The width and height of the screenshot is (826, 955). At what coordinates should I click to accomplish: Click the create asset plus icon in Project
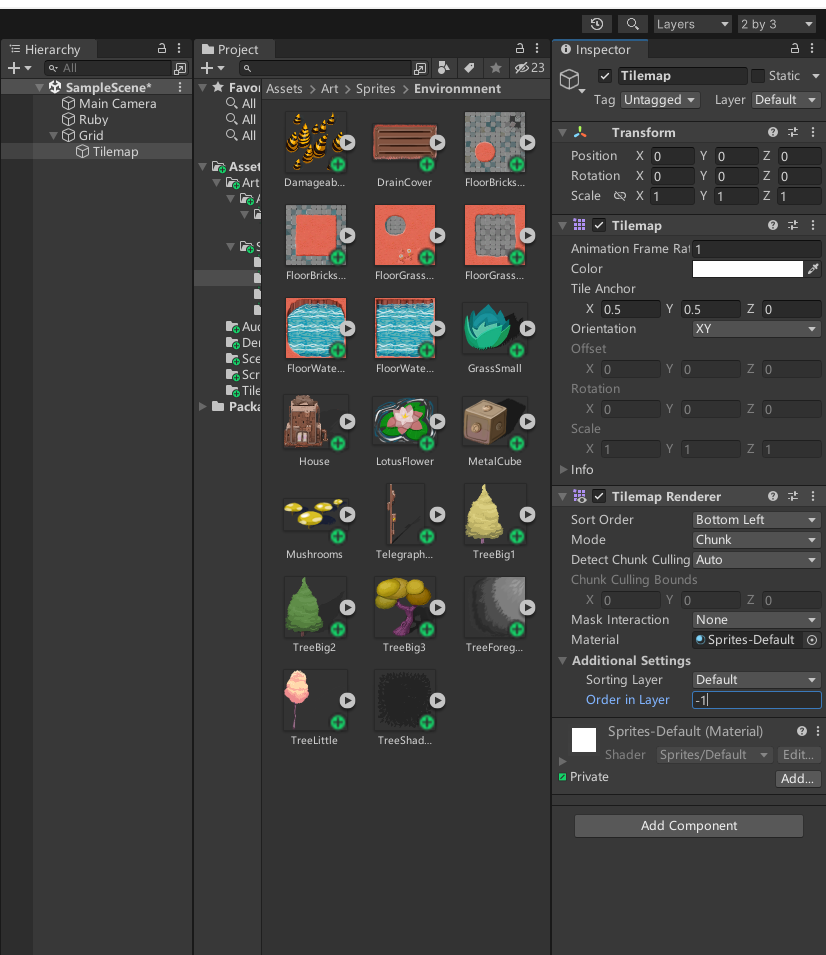tap(207, 68)
